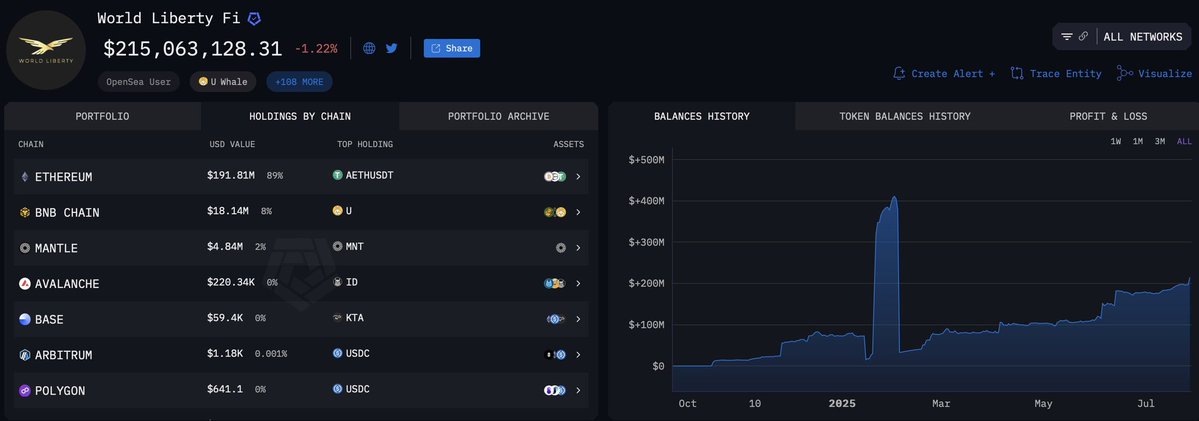This screenshot has height=421, width=1199.
Task: Sort by the CHAIN column header
Action: 31,144
